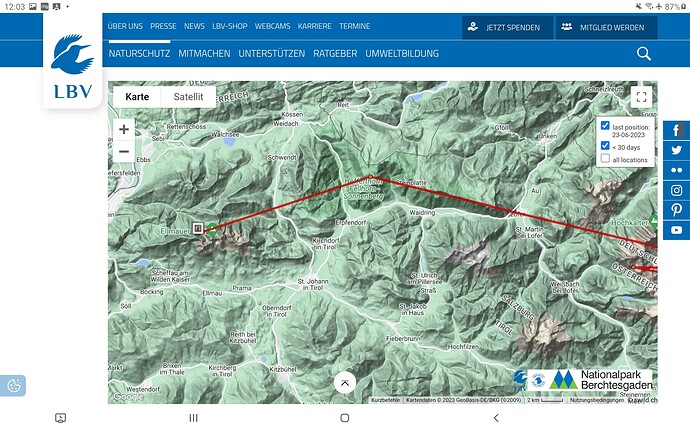This screenshot has height=431, width=690.
Task: Tap Android recent apps button
Action: tap(193, 418)
